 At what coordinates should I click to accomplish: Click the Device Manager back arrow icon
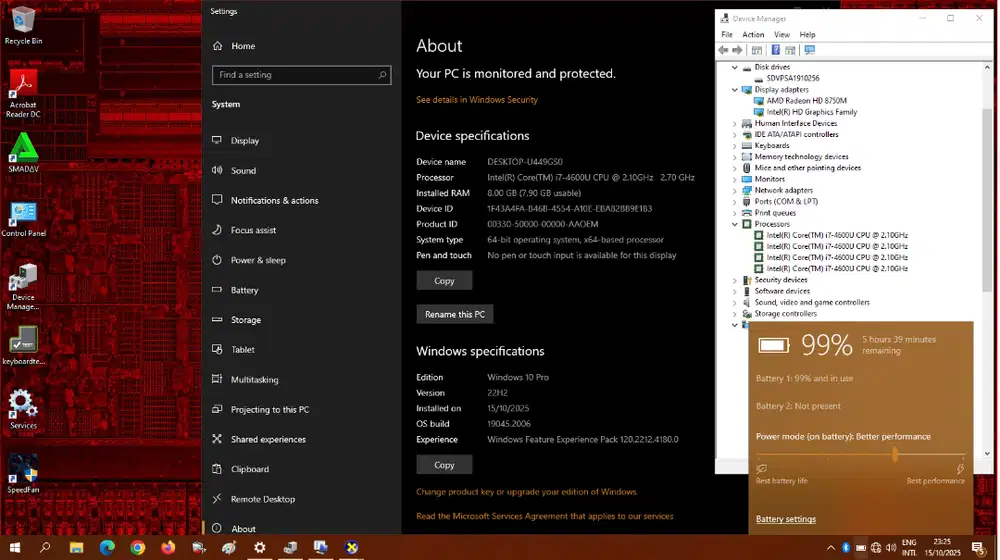click(x=723, y=50)
